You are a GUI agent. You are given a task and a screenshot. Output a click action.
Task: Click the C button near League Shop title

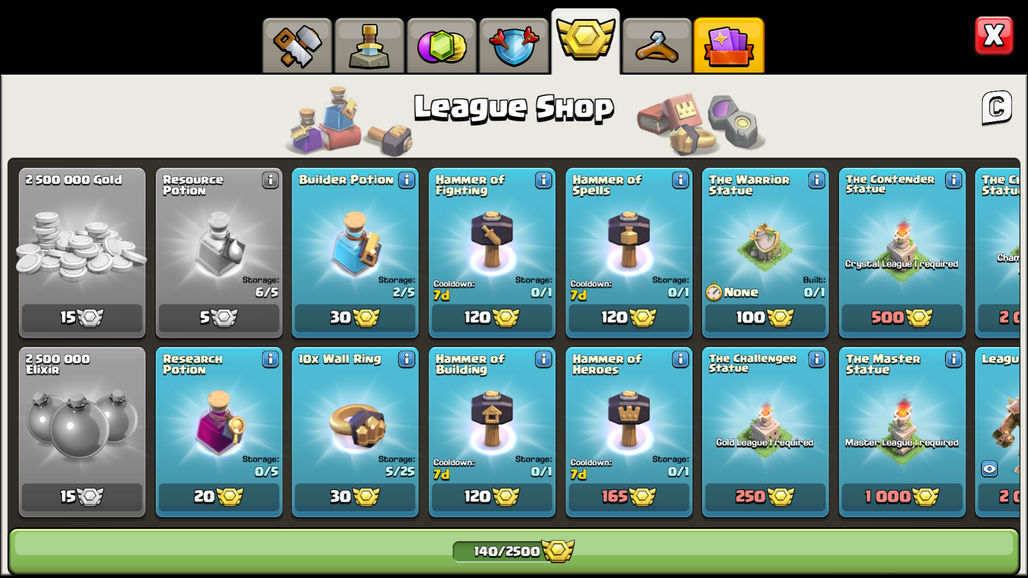(x=996, y=107)
